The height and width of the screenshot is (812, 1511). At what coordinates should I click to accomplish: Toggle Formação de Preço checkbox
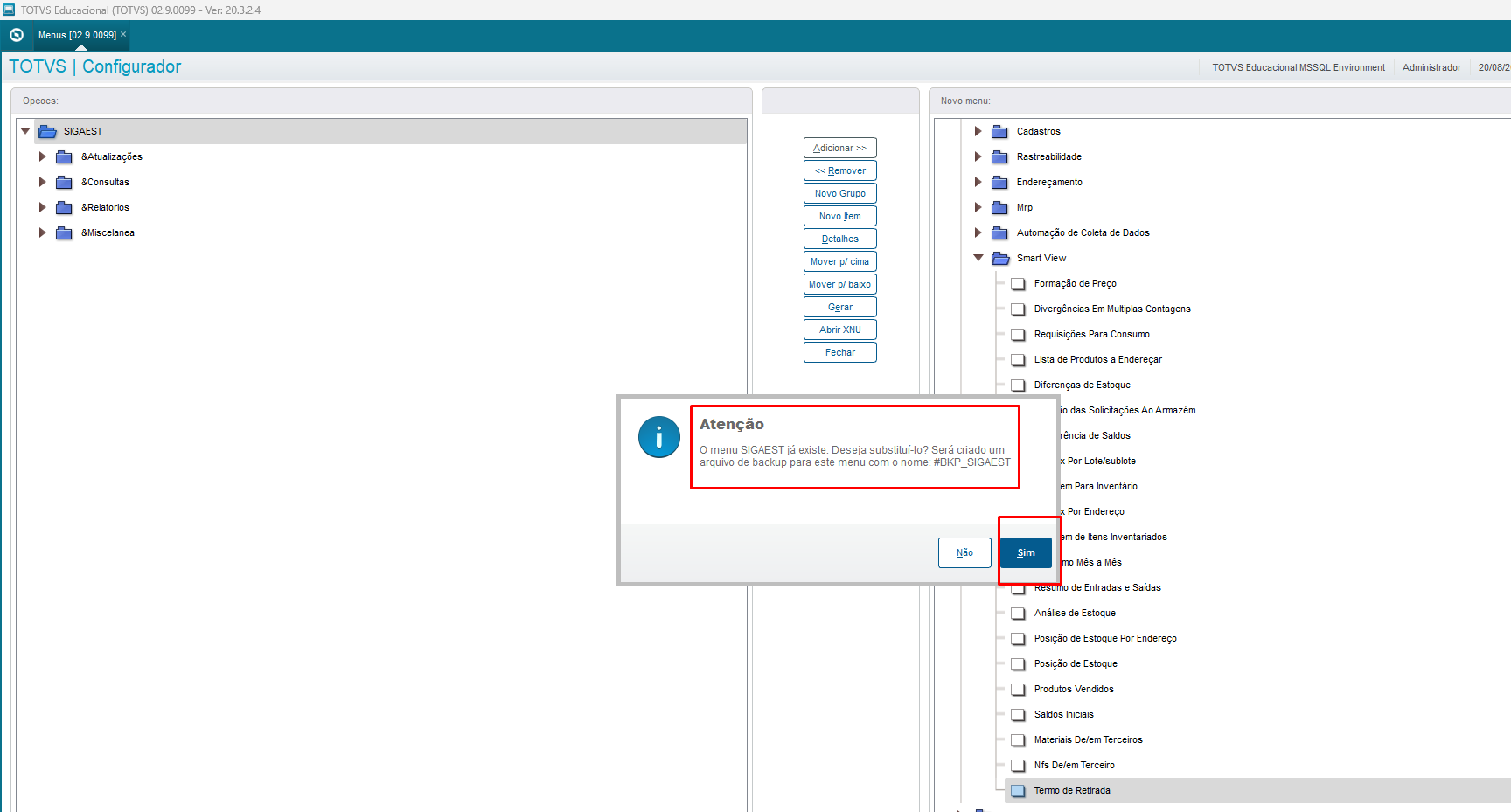(1018, 284)
